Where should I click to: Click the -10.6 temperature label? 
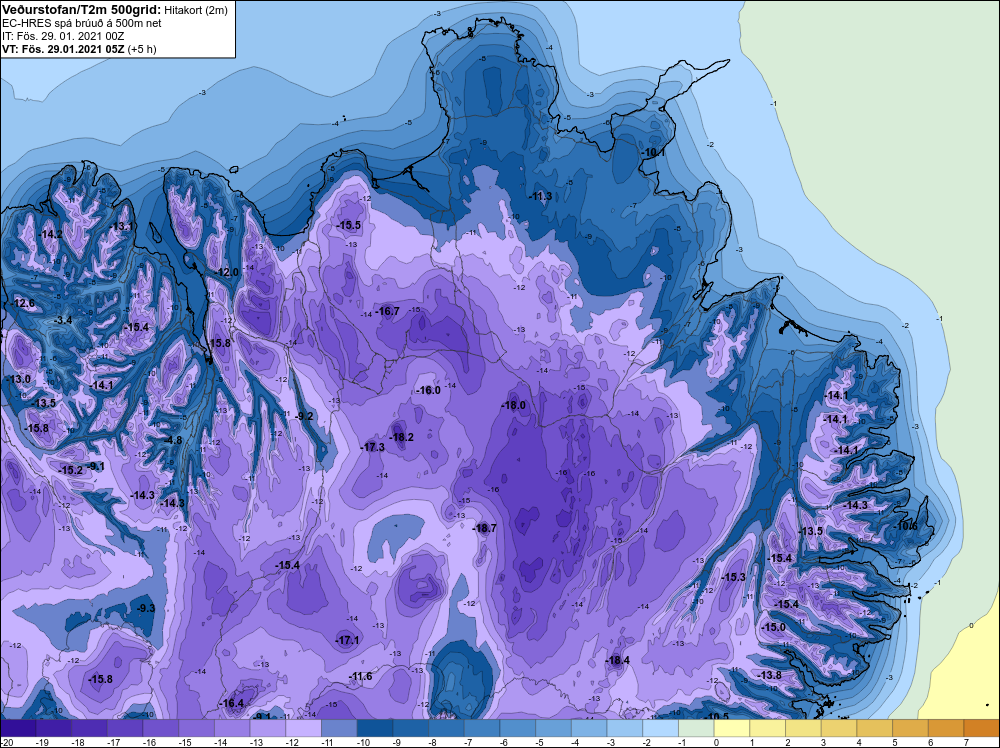906,526
